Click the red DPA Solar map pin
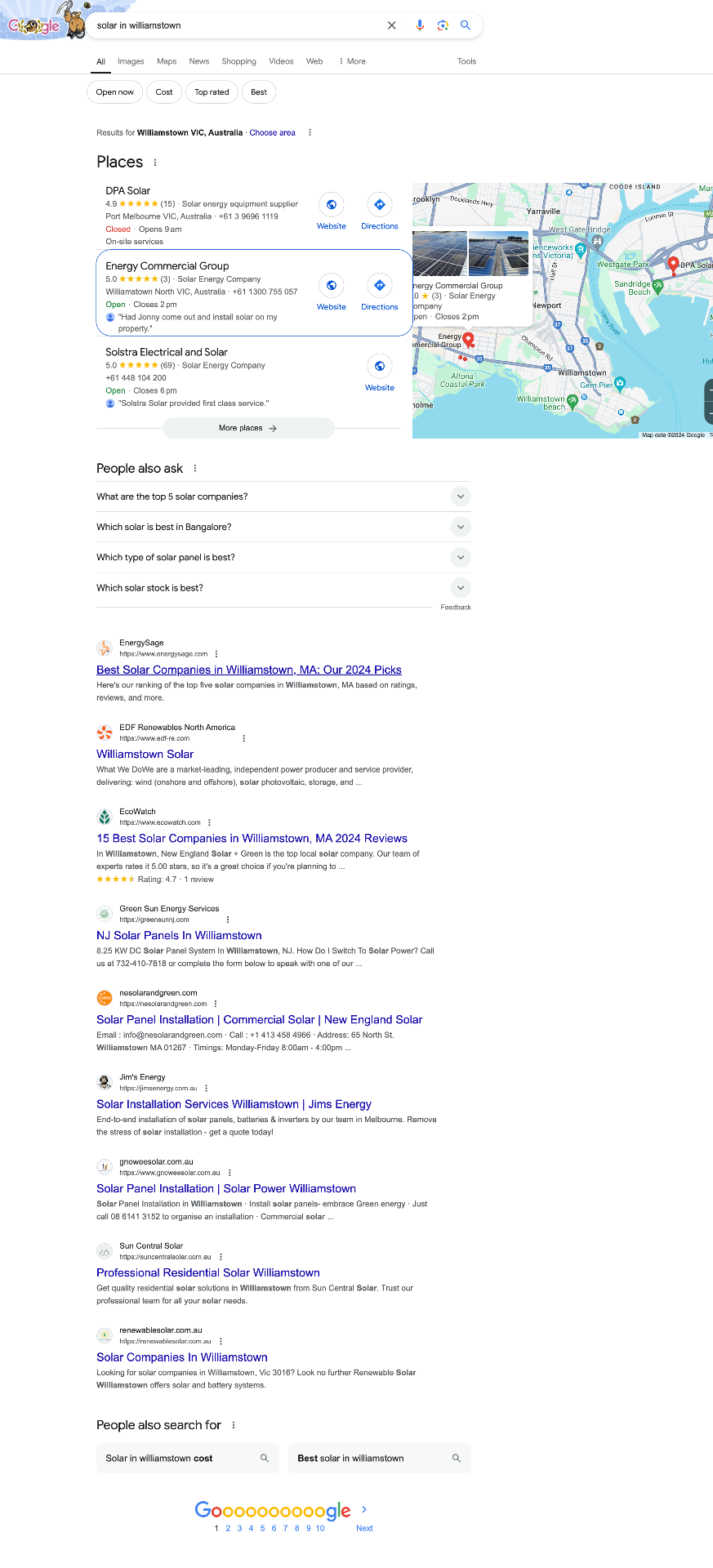The height and width of the screenshot is (1568, 713). 673,264
